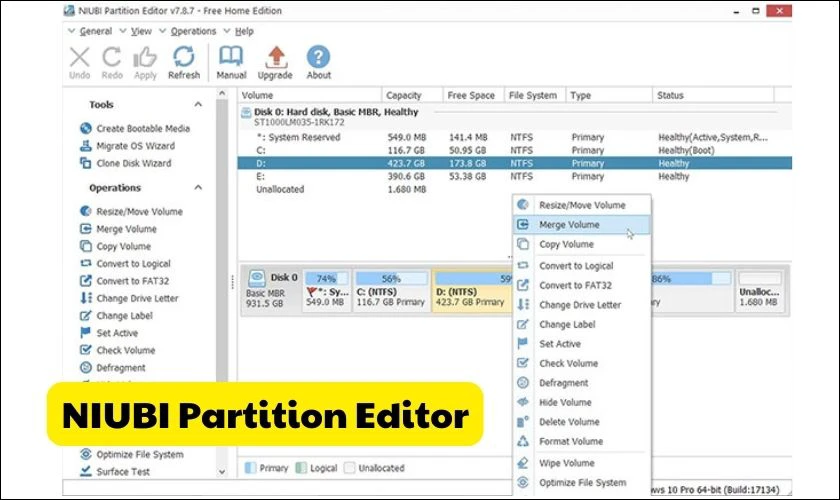Choose Merge Volume in the context menu
Image resolution: width=840 pixels, height=500 pixels.
coord(582,225)
